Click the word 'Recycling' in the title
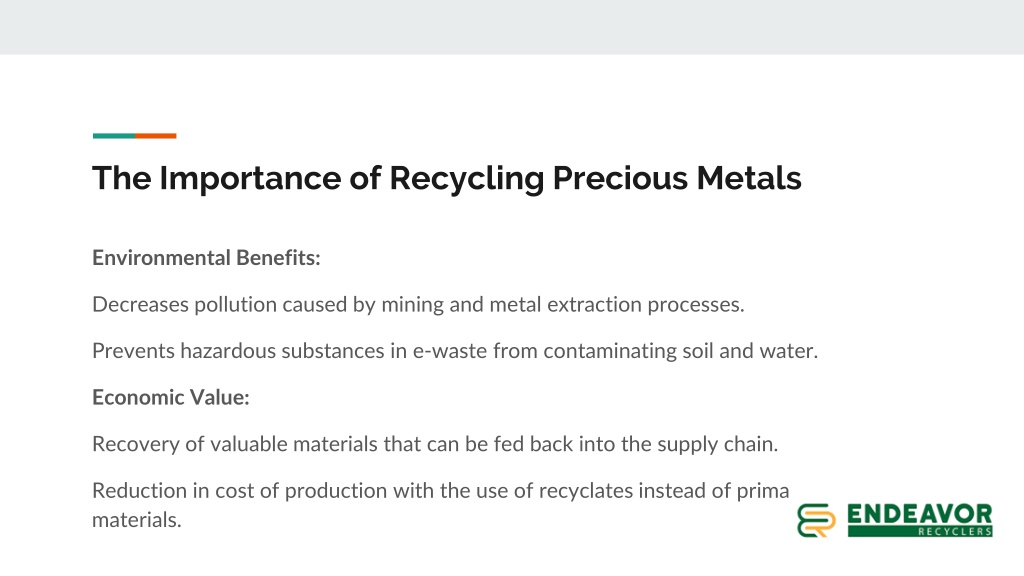Viewport: 1024px width, 576px height. click(466, 179)
